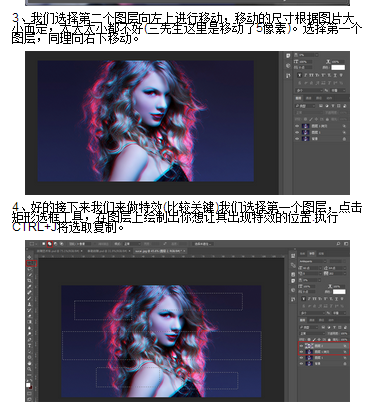Hide 图层 1 拷贝 layer in lower Layers panel
The width and height of the screenshot is (392, 405).
point(301,352)
